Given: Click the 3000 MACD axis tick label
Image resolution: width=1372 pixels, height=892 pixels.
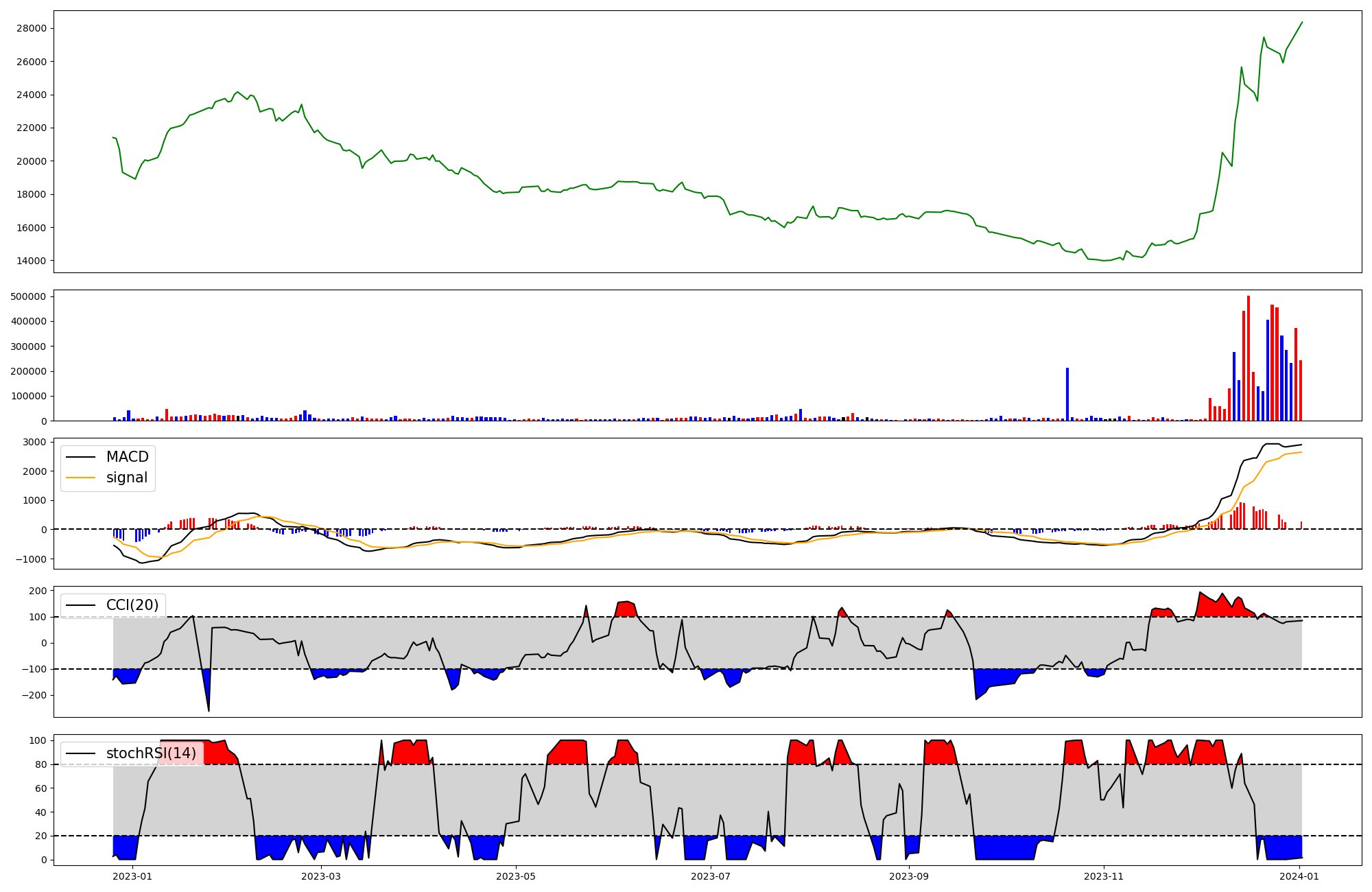Looking at the screenshot, I should click(x=36, y=442).
